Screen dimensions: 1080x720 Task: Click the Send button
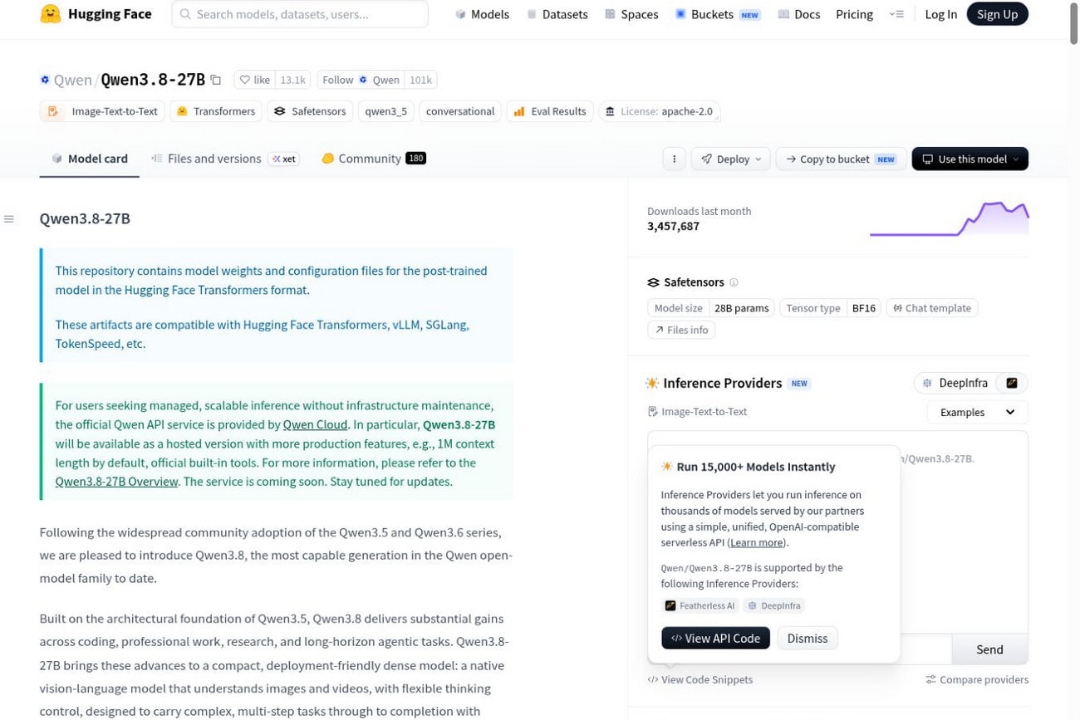990,650
